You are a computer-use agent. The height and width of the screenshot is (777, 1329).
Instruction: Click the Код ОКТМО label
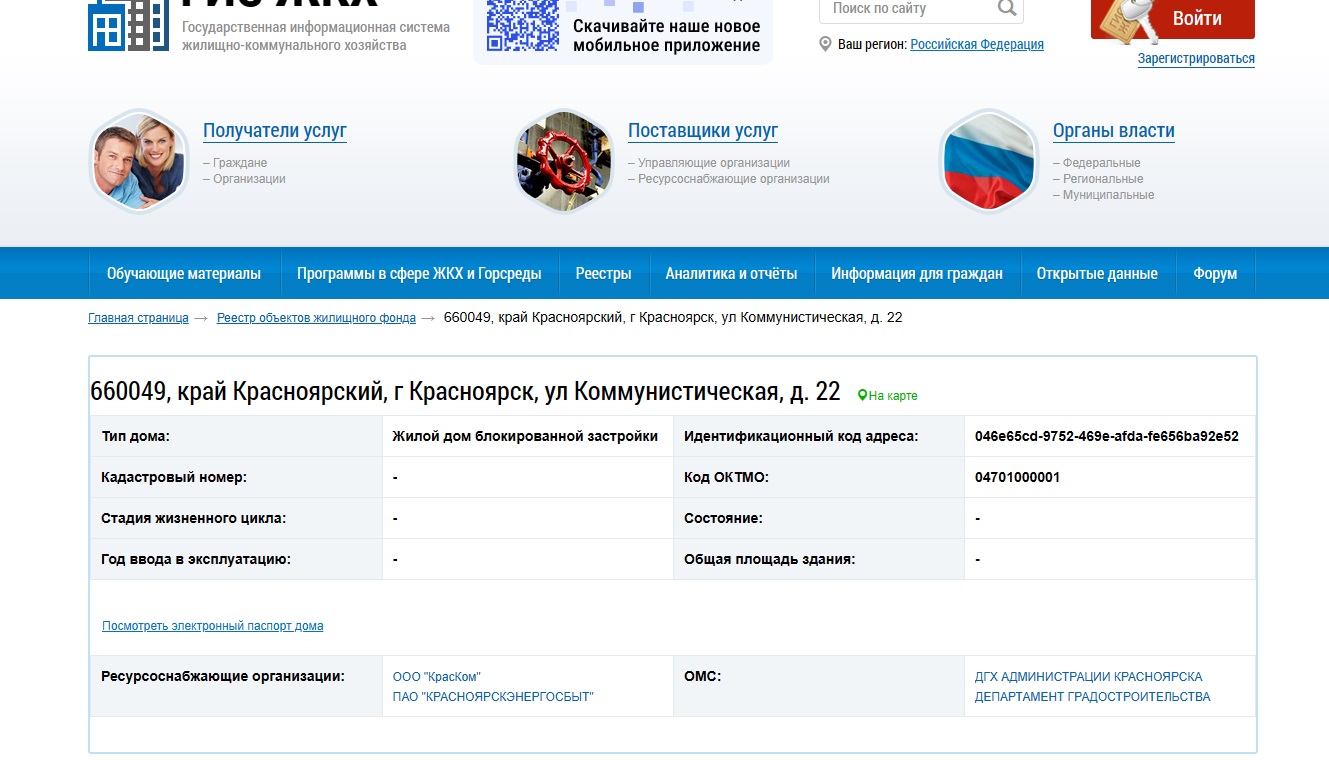726,477
